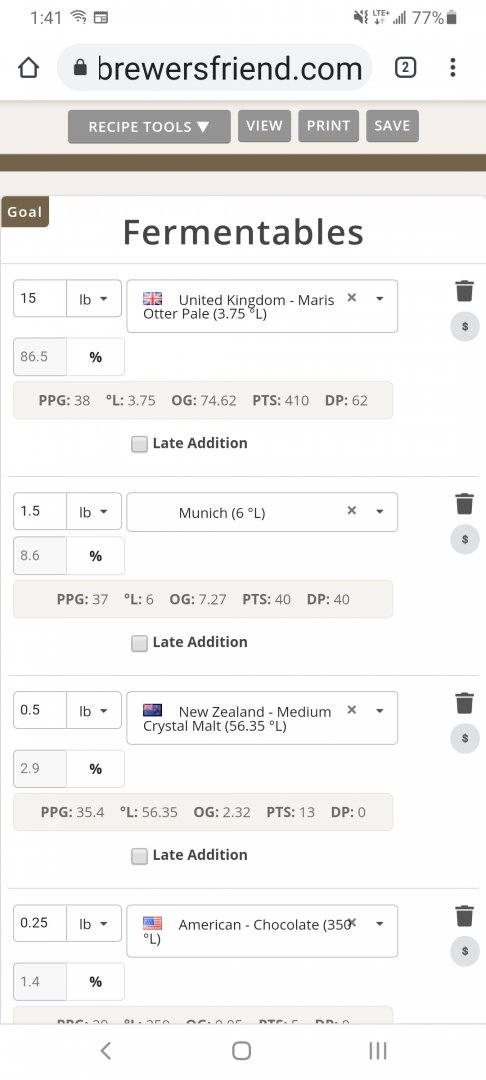Open the lb unit dropdown for Munich
The width and height of the screenshot is (486, 1080).
click(94, 512)
